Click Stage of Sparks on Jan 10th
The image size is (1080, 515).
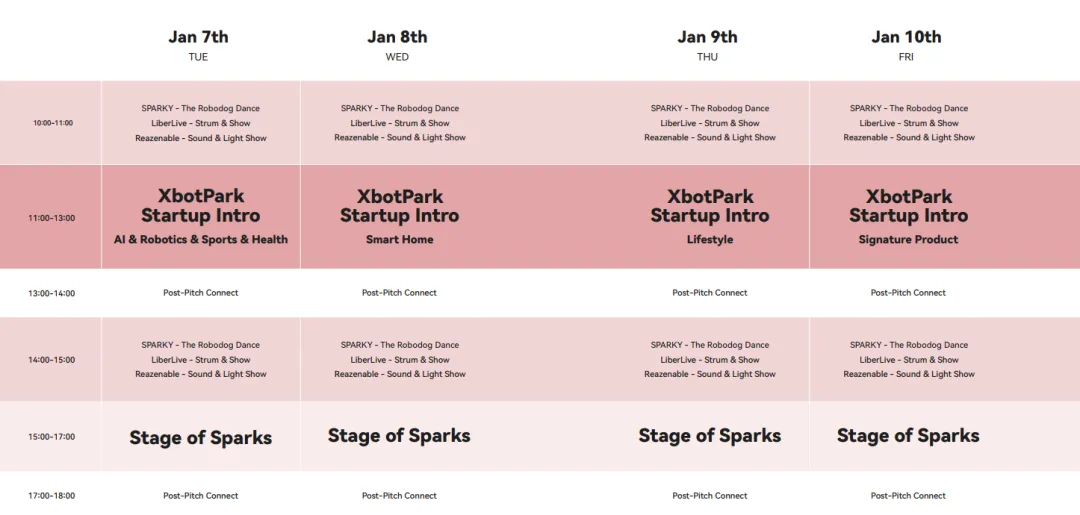tap(908, 436)
